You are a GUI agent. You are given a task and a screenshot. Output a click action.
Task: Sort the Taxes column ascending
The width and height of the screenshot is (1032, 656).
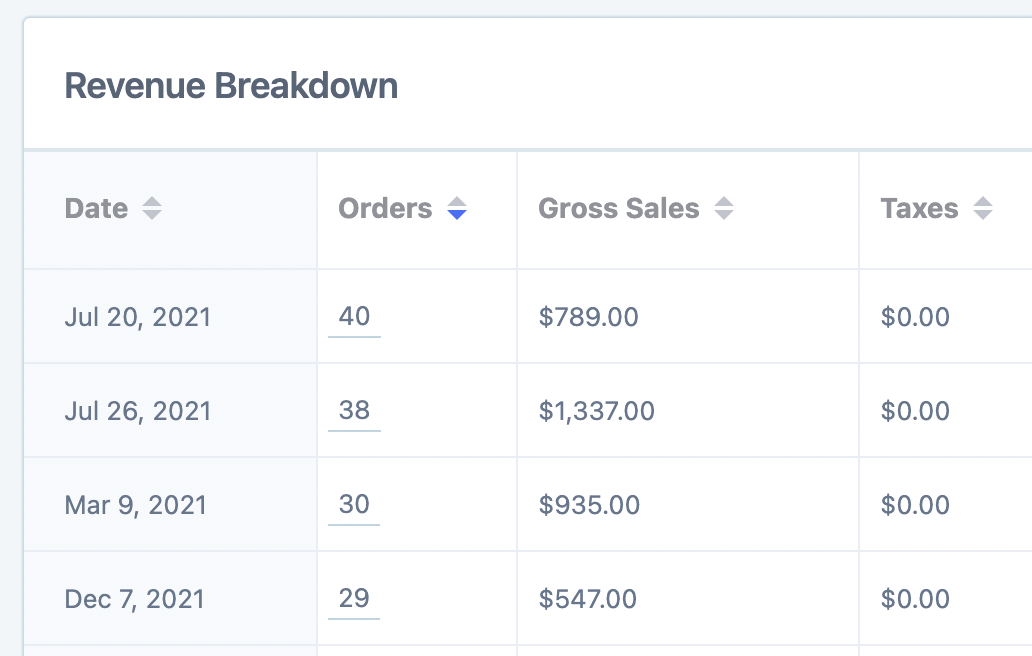point(982,203)
